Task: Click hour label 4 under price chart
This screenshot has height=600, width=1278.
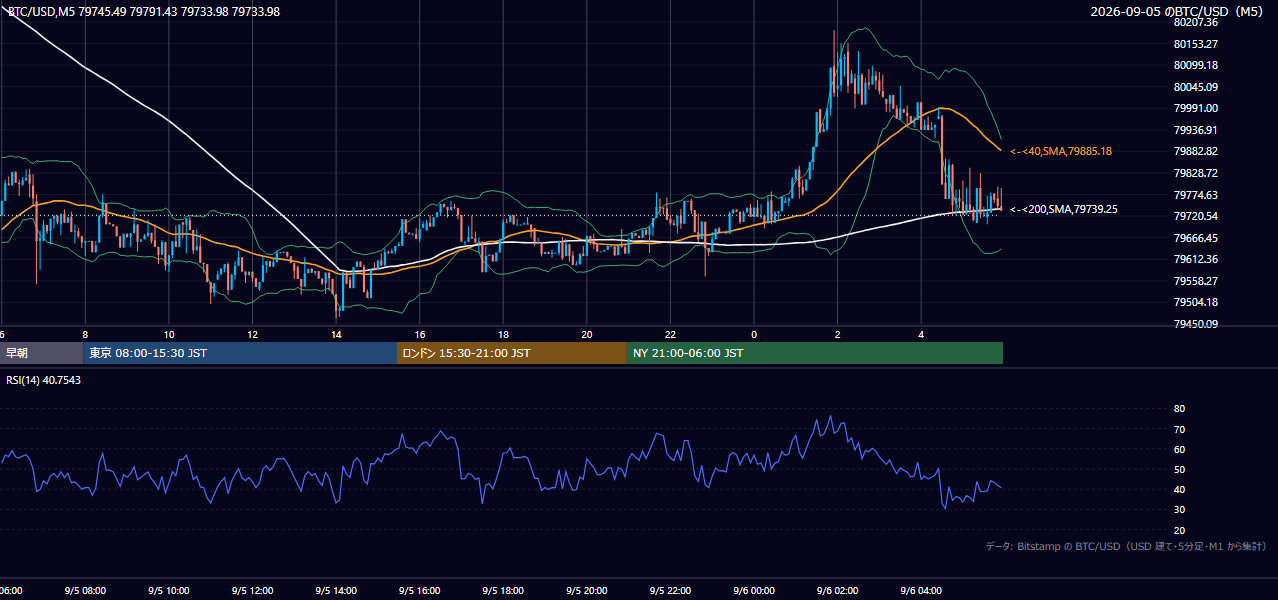Action: click(x=921, y=334)
